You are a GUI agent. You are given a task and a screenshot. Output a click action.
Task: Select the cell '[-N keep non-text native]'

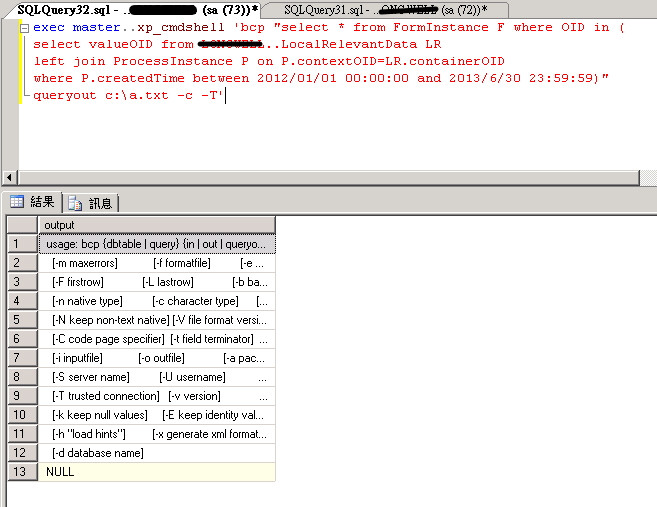157,320
